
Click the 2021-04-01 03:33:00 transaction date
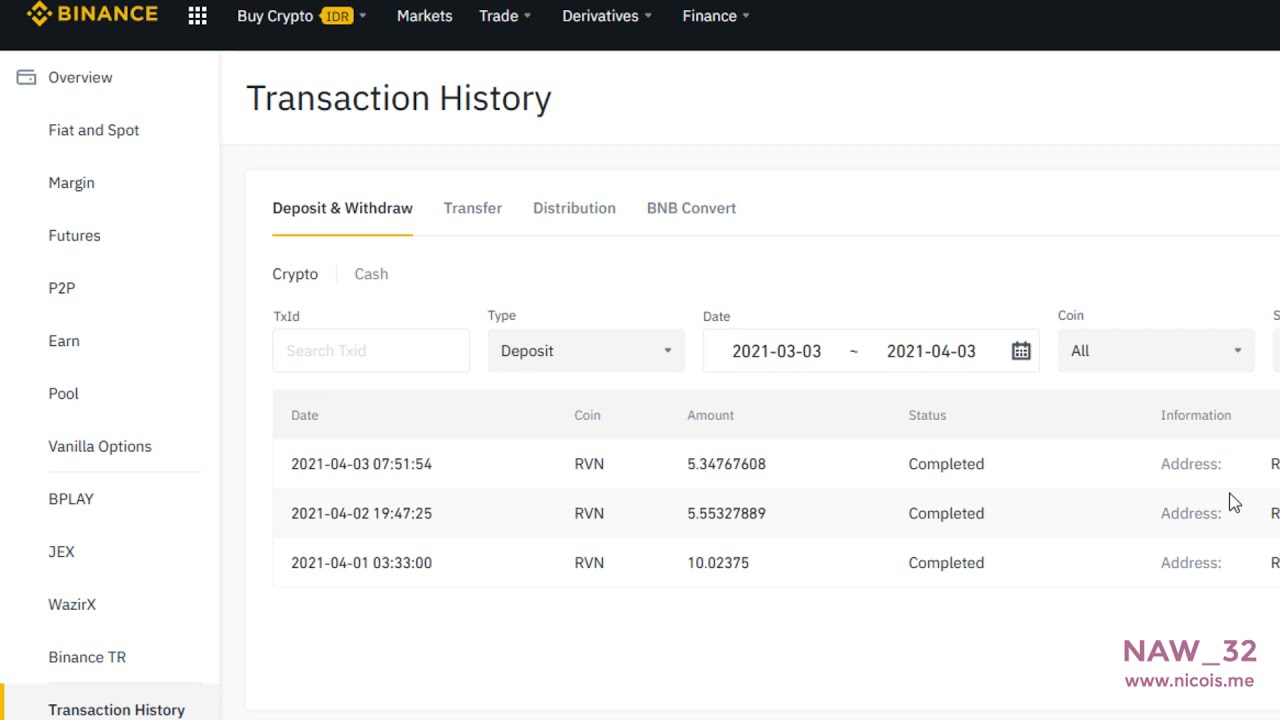pos(361,563)
